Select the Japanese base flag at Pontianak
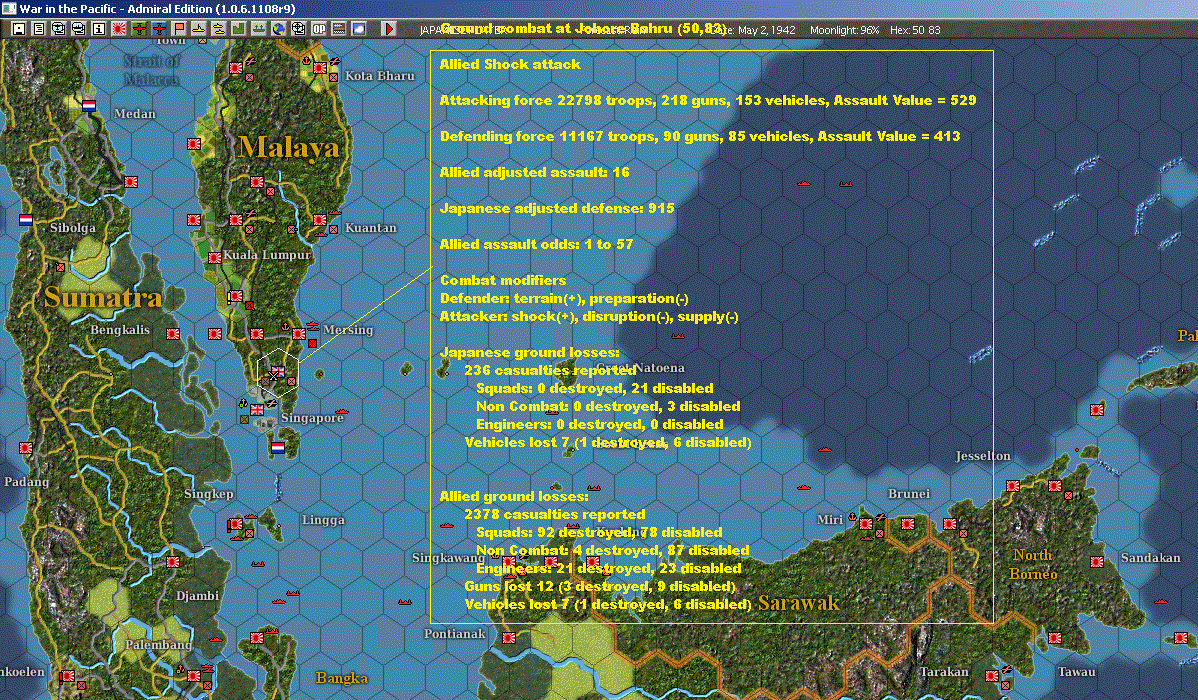 (509, 637)
